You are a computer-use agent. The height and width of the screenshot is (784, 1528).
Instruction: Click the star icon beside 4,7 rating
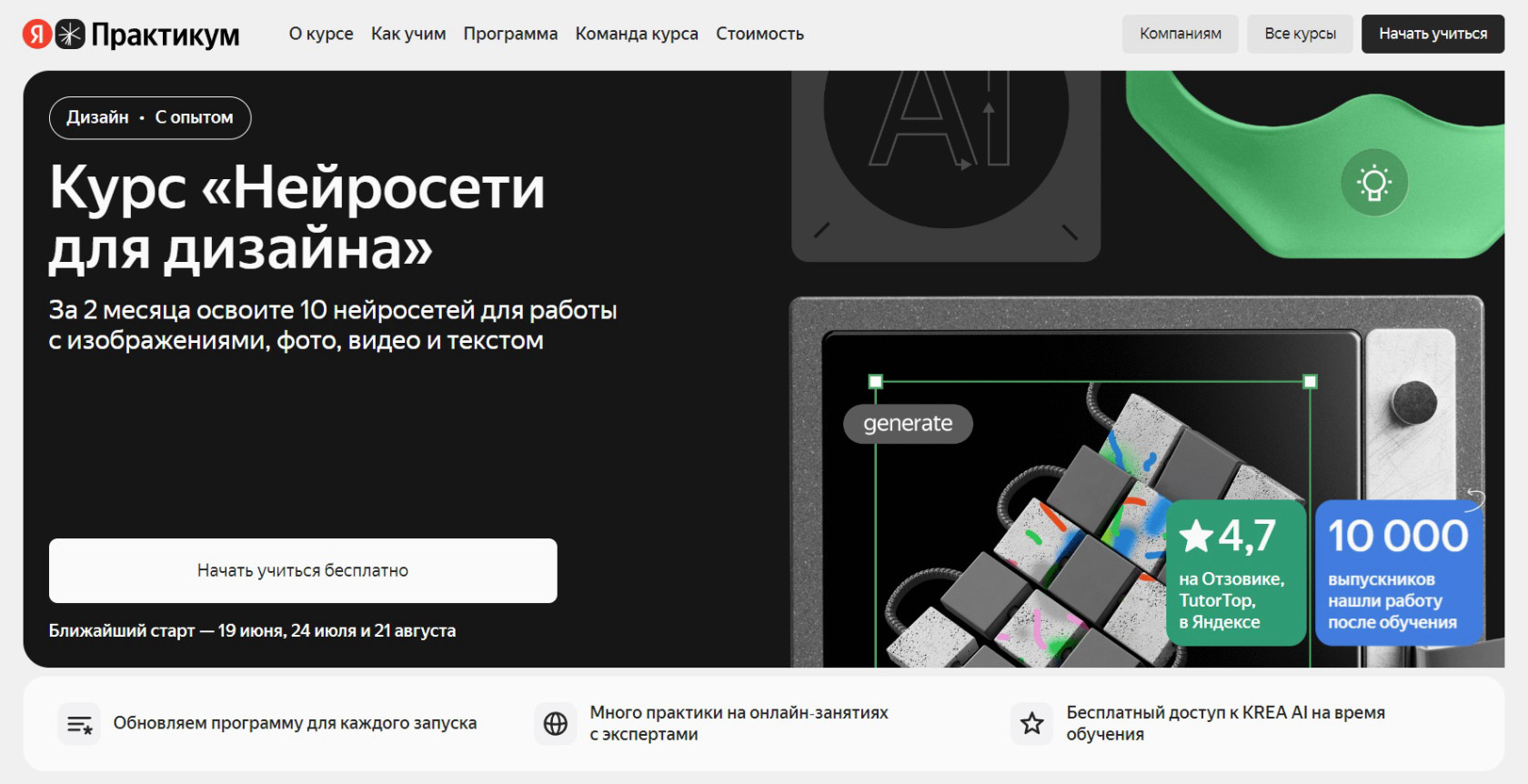(x=1197, y=536)
